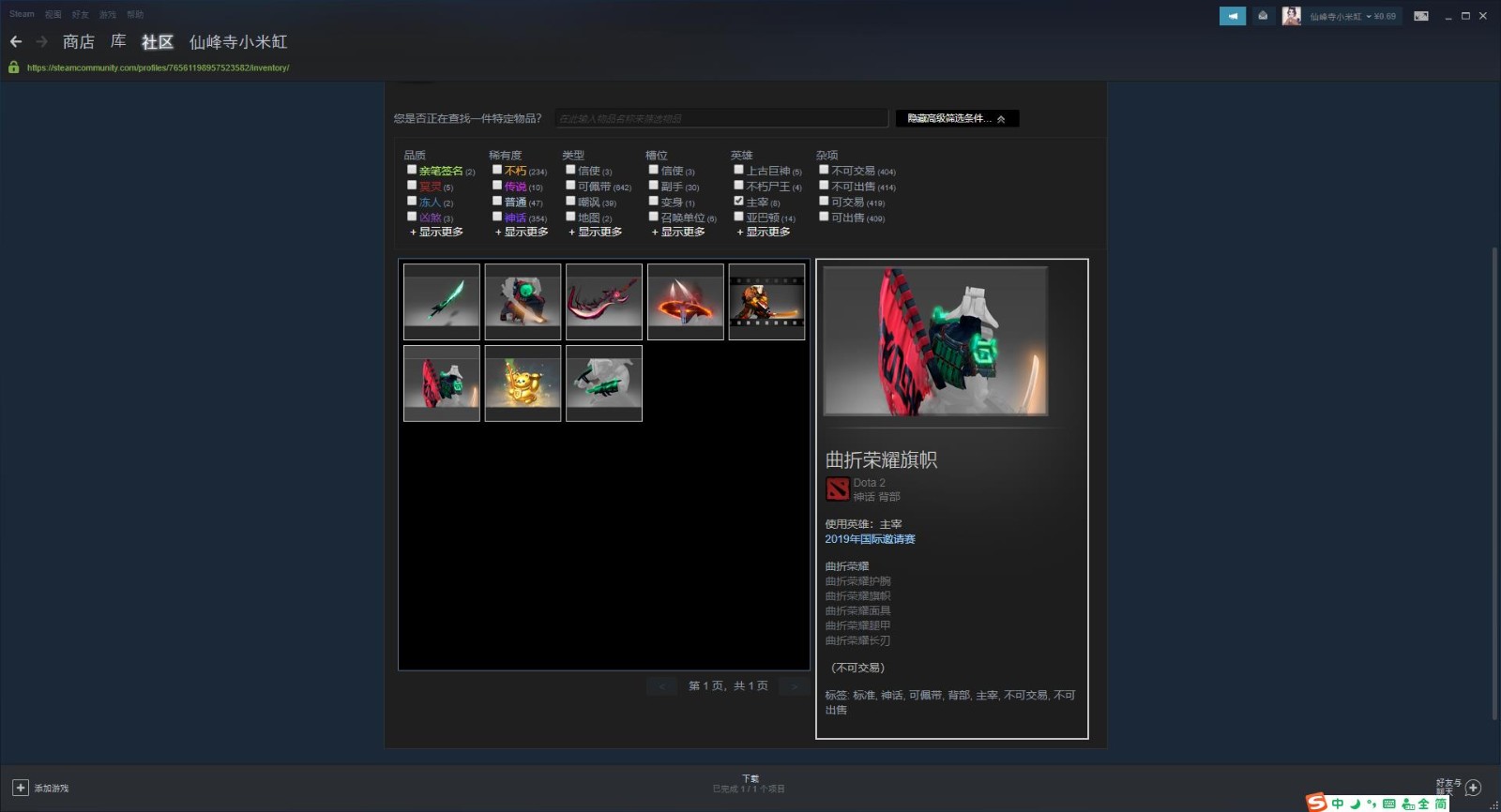1501x812 pixels.
Task: Check the 不可交易 misc filter
Action: coord(824,170)
